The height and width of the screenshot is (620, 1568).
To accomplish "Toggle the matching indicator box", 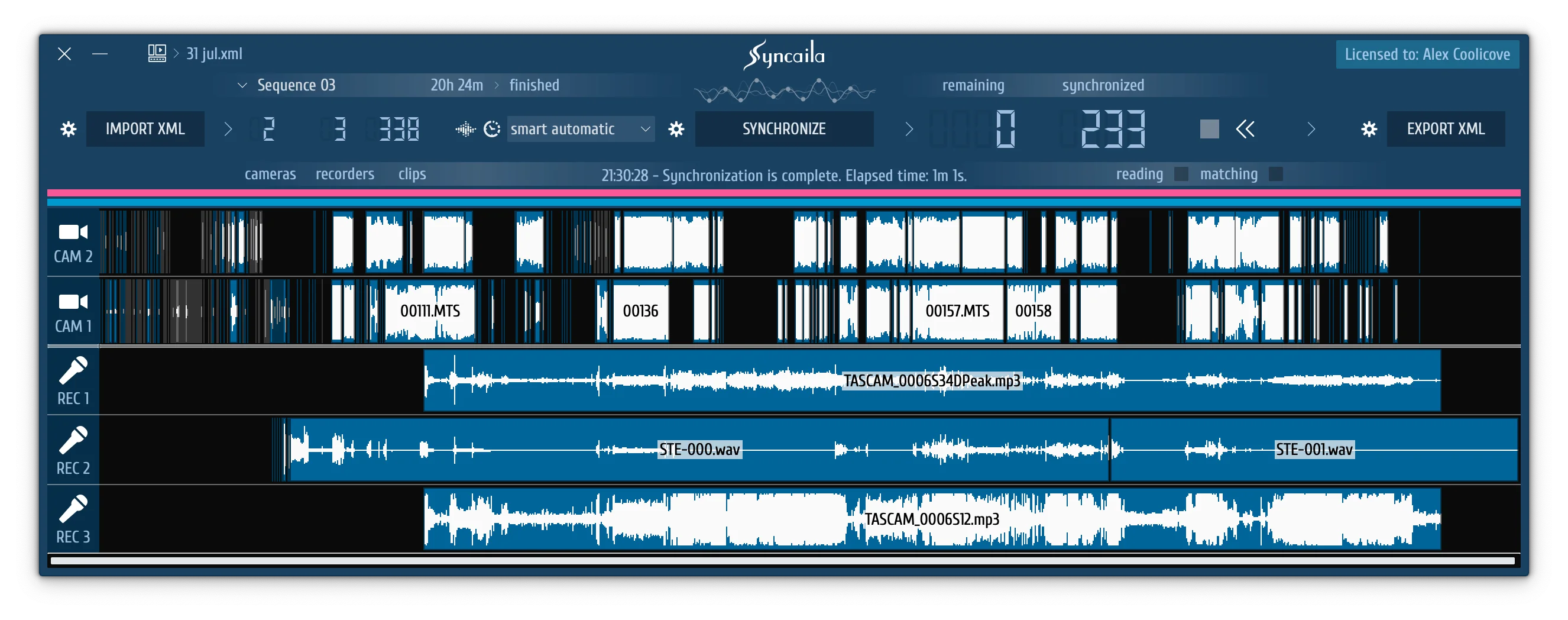I will 1276,174.
